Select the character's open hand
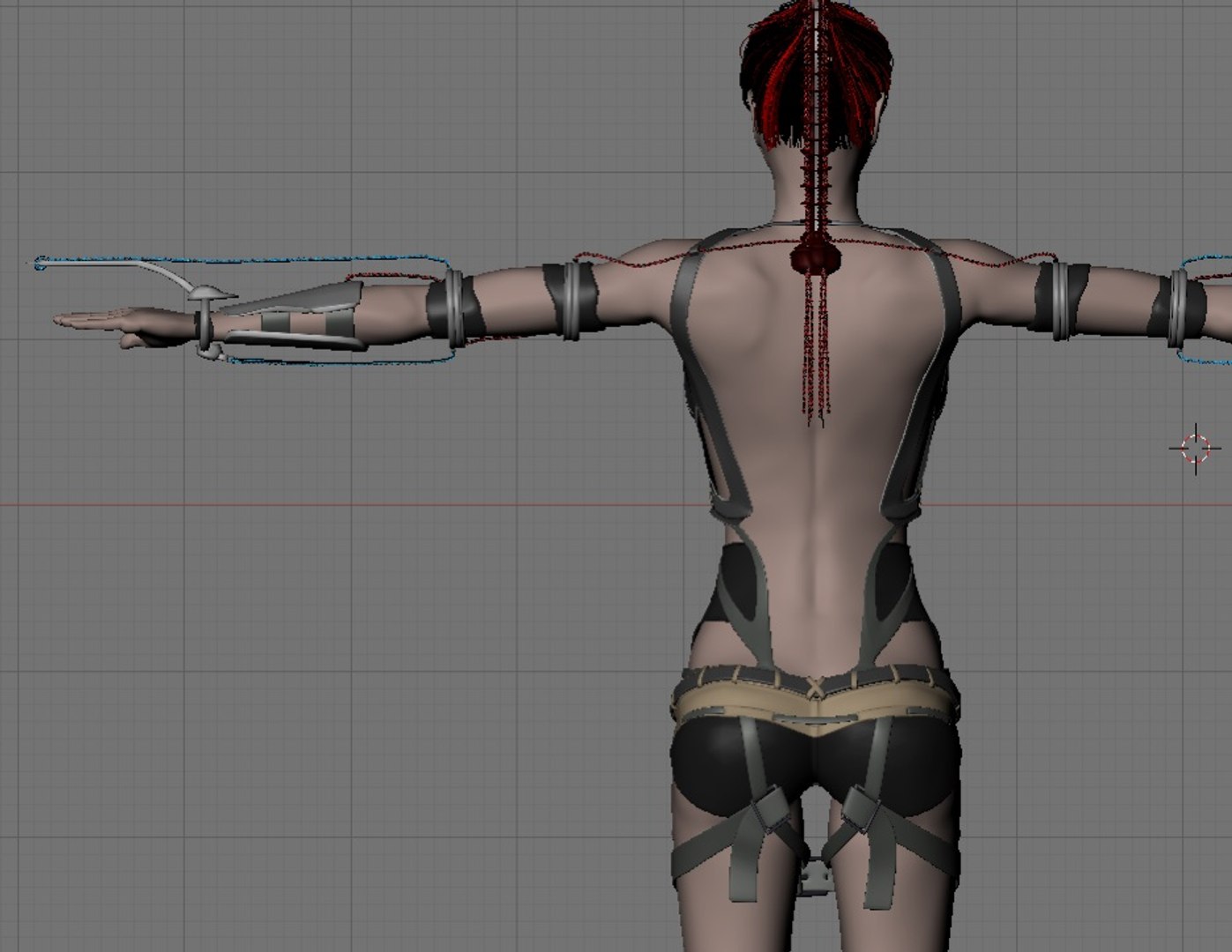Screen dimensions: 1232x952 [124, 326]
